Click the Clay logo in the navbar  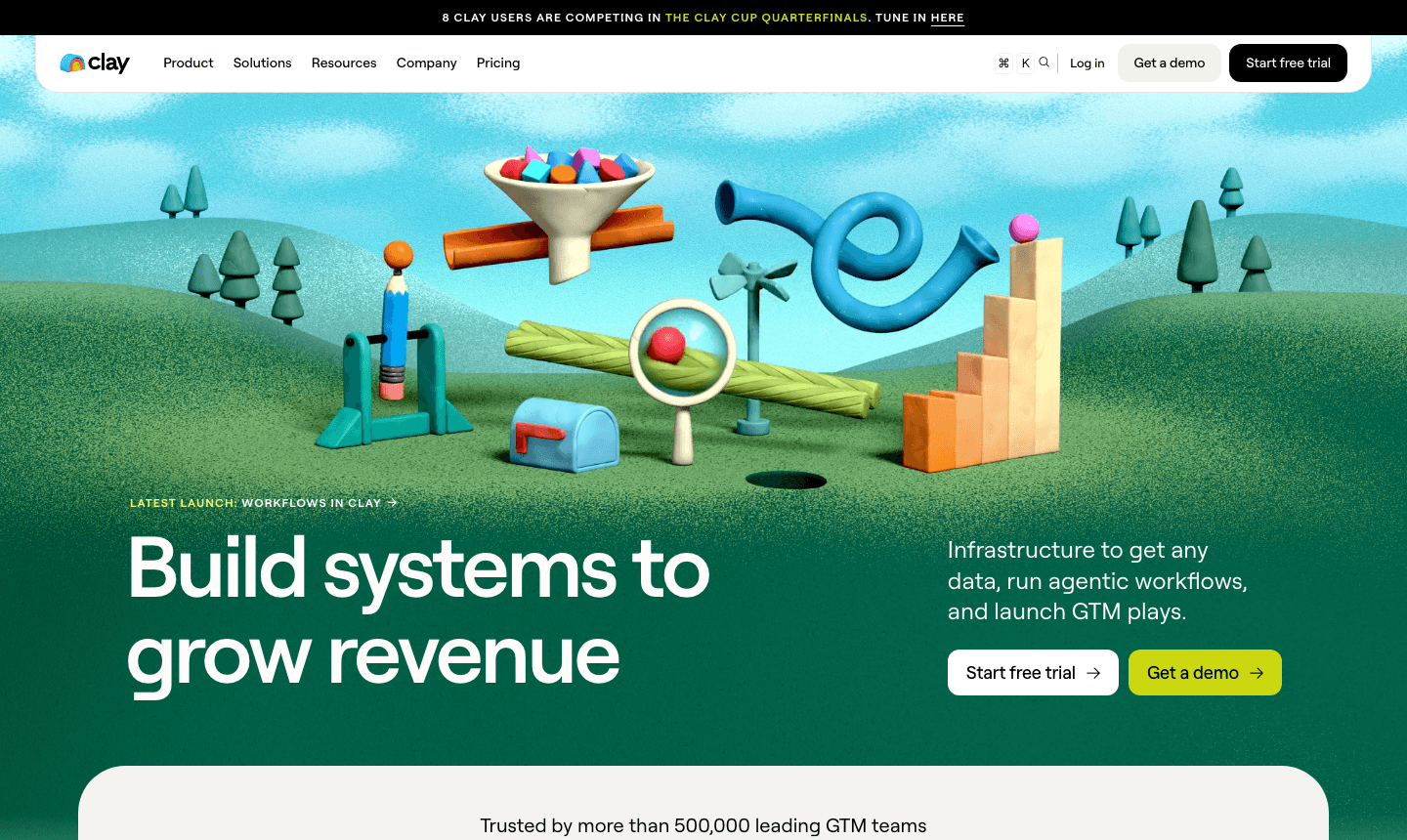pyautogui.click(x=95, y=63)
